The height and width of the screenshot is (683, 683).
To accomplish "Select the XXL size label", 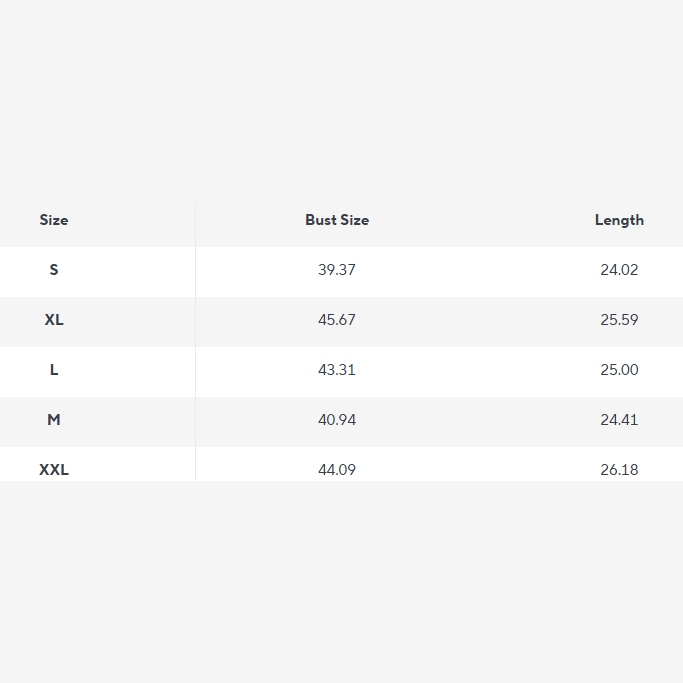I will click(x=54, y=469).
